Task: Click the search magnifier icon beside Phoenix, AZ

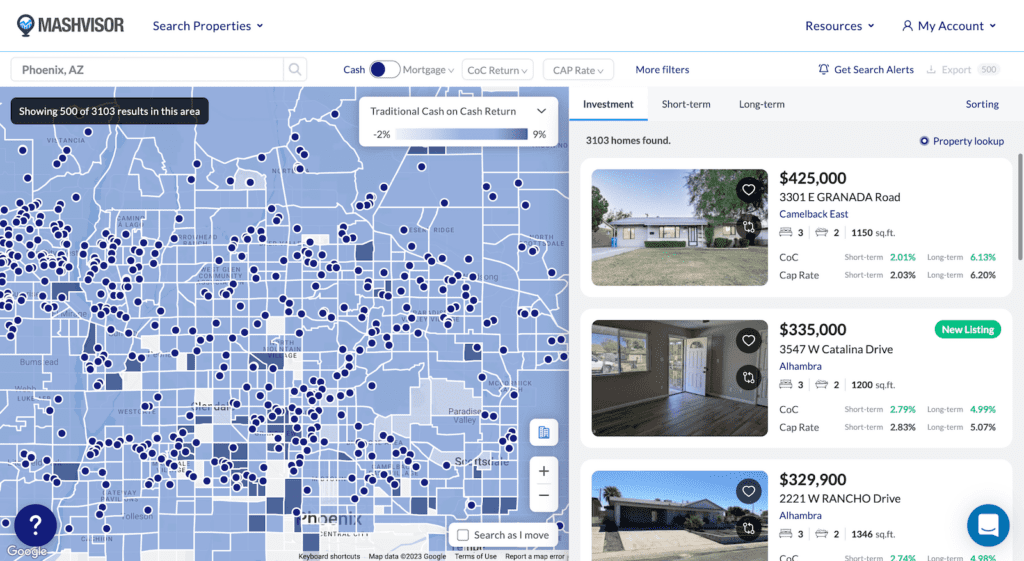Action: tap(295, 70)
